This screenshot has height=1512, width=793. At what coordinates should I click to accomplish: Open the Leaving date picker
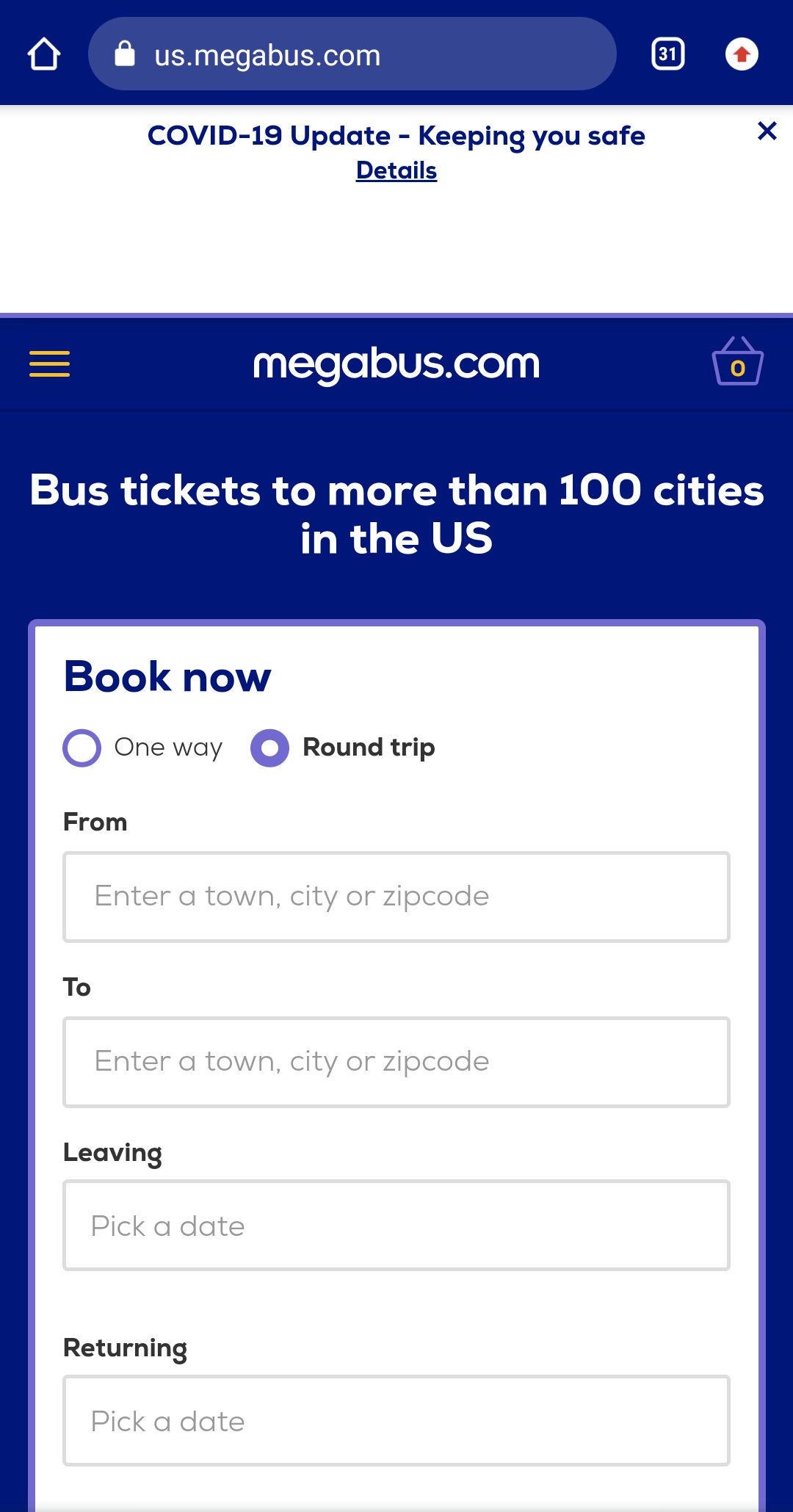point(396,1225)
